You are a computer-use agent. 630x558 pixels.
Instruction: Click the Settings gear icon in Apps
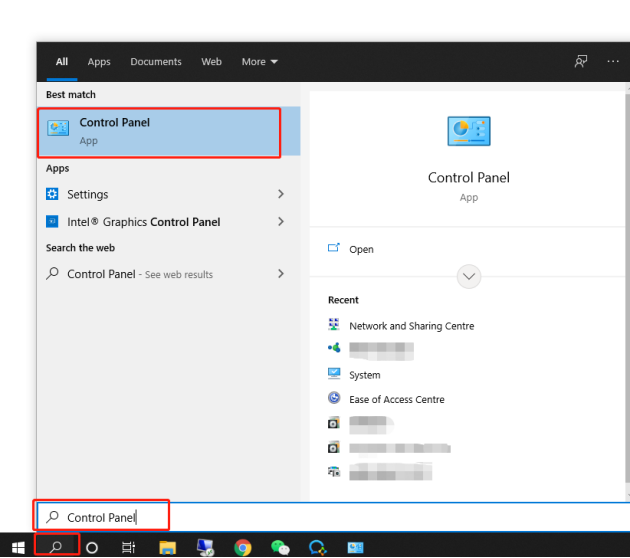click(x=52, y=194)
